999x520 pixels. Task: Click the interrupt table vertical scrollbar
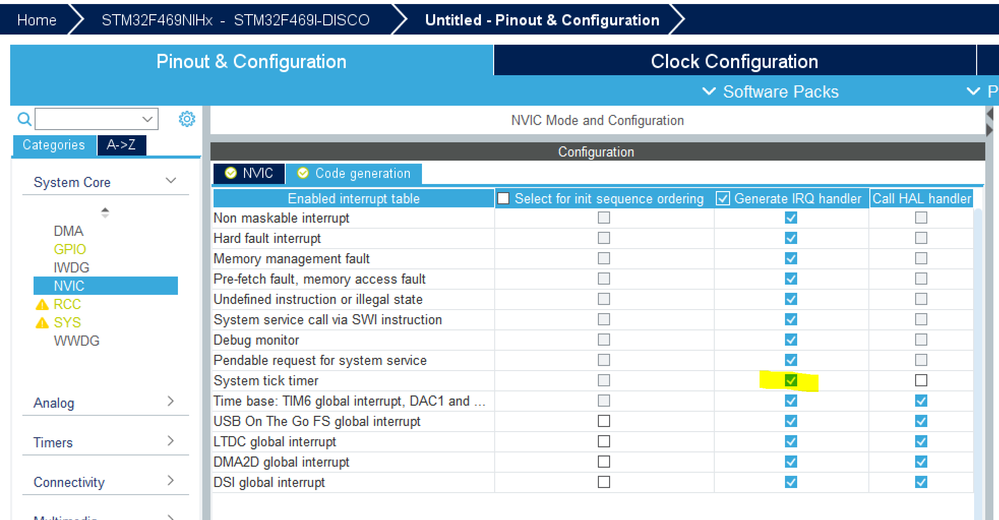pos(979,357)
